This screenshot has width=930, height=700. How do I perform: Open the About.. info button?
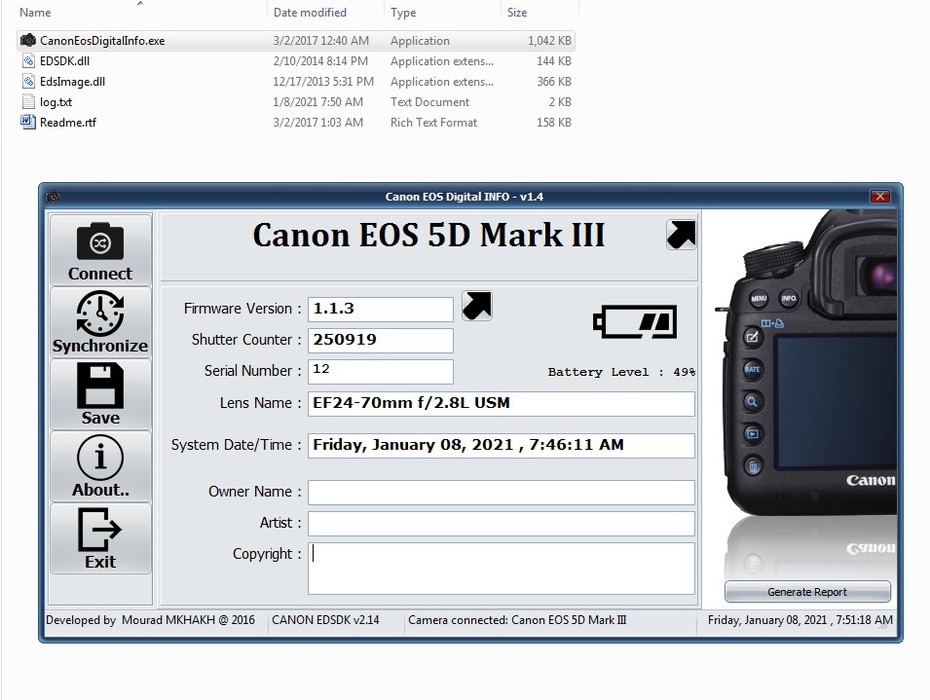click(101, 466)
